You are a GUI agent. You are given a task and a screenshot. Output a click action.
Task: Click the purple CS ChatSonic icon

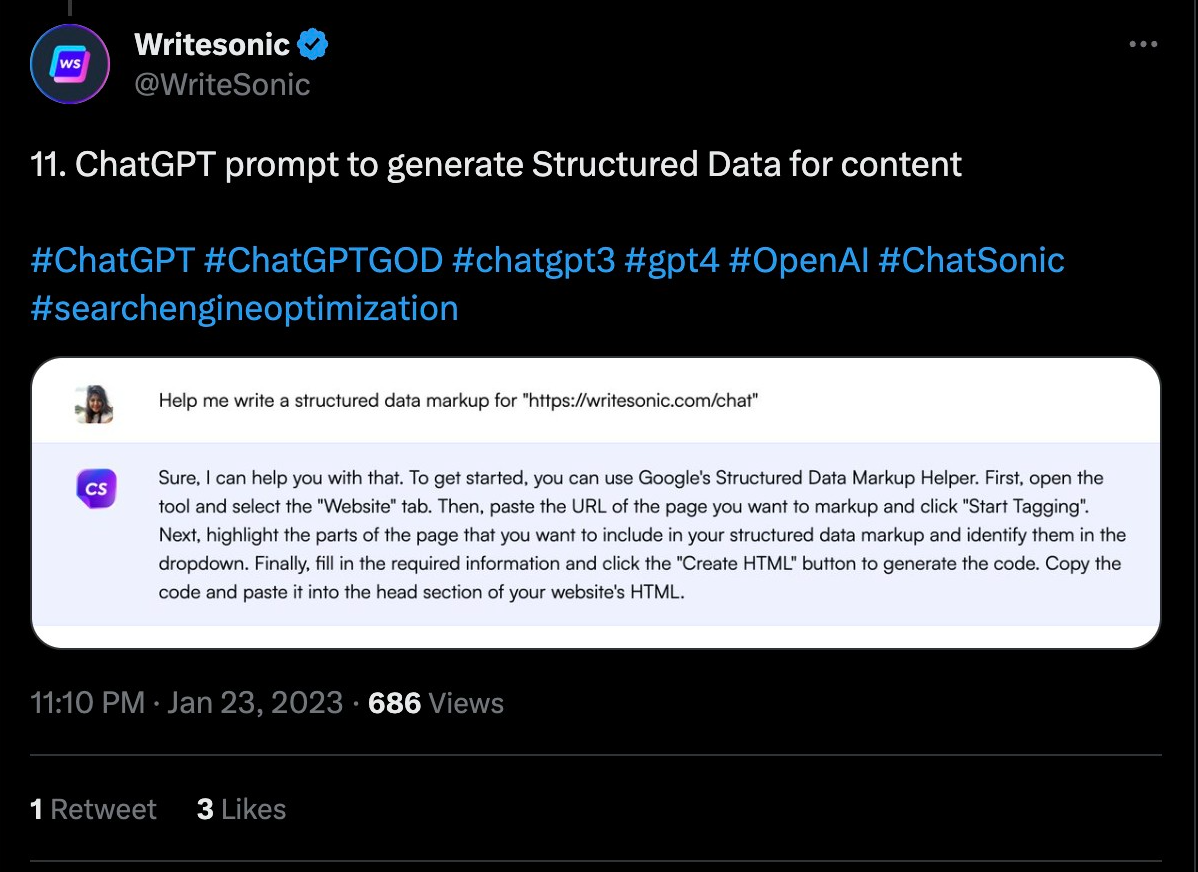[x=97, y=490]
